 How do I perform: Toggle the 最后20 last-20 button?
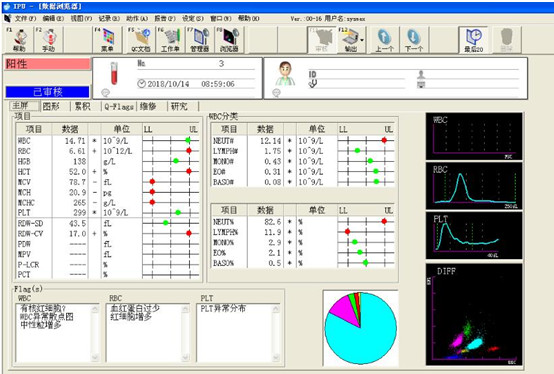point(473,40)
